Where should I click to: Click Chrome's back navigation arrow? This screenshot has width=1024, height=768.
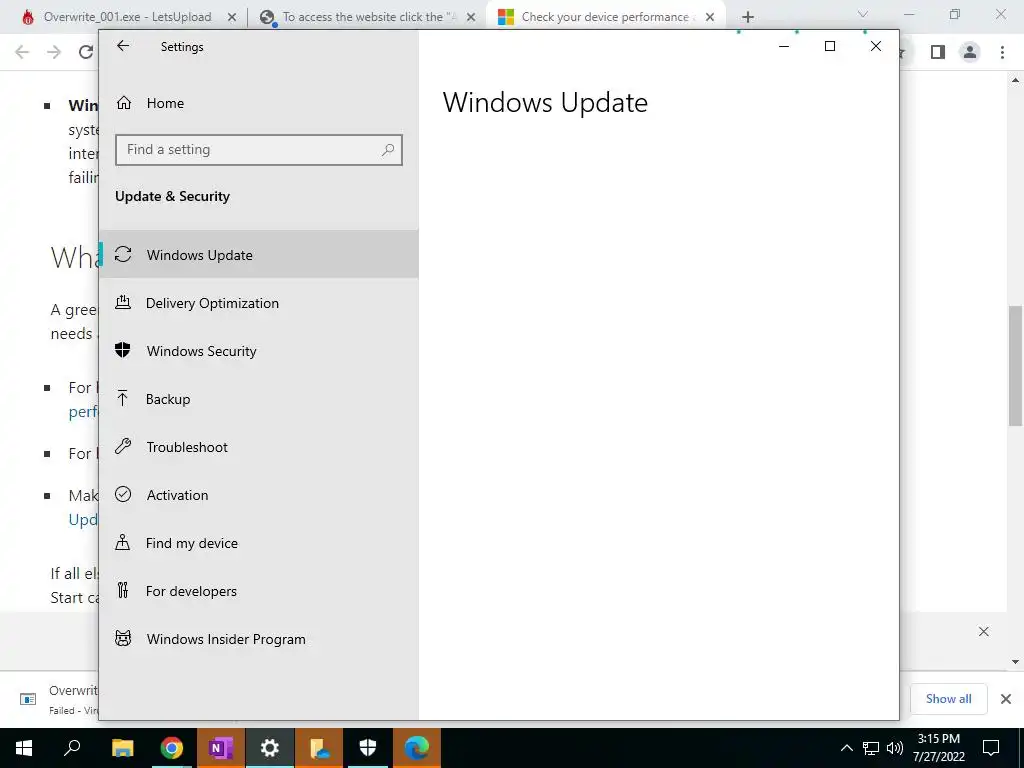22,52
